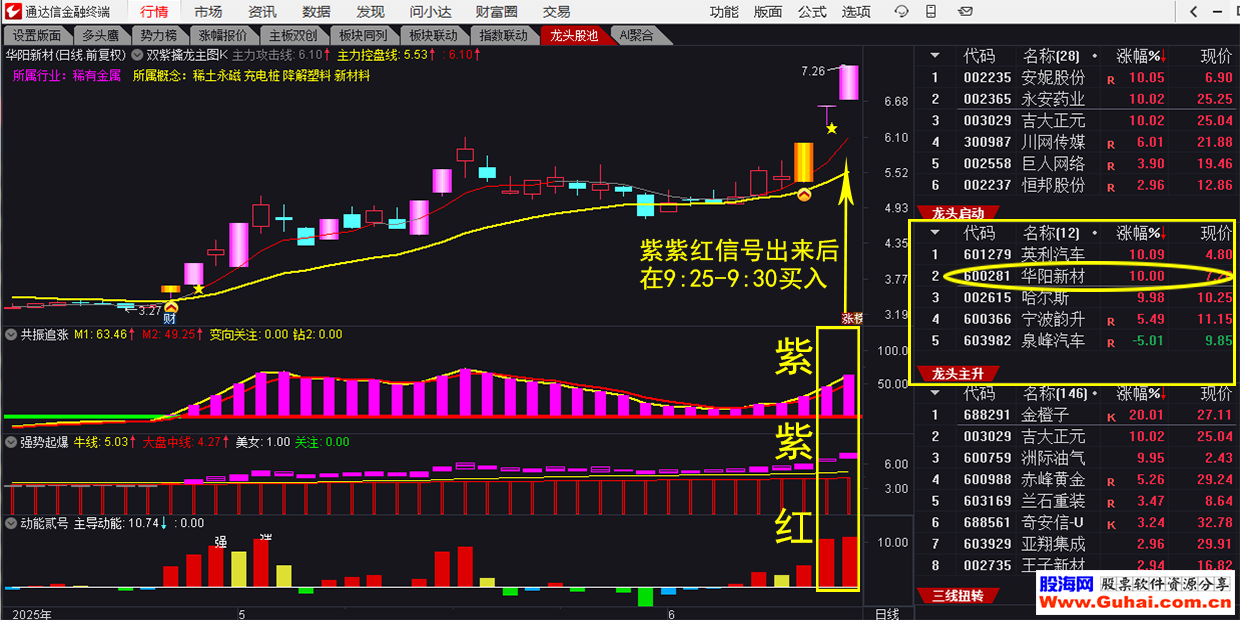Expand dropdown arrow in top stock list header
The width and height of the screenshot is (1240, 620).
[x=935, y=55]
